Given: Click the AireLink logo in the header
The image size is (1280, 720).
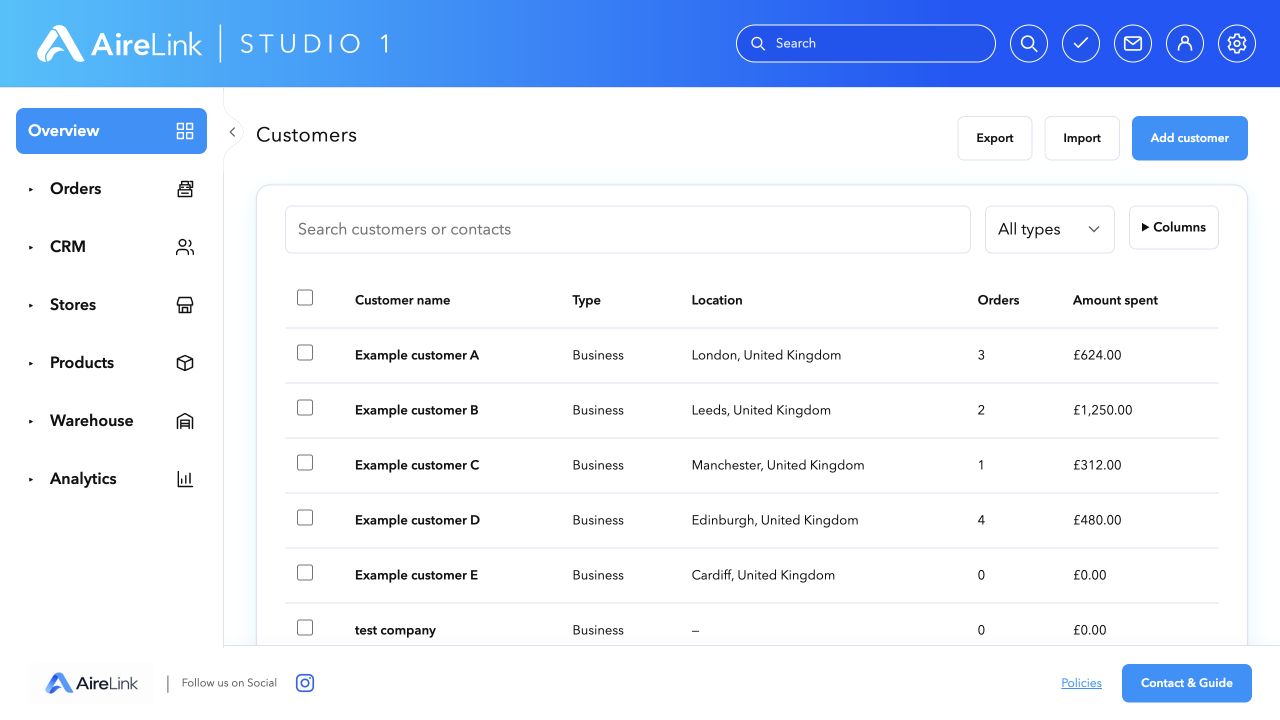Looking at the screenshot, I should 120,44.
